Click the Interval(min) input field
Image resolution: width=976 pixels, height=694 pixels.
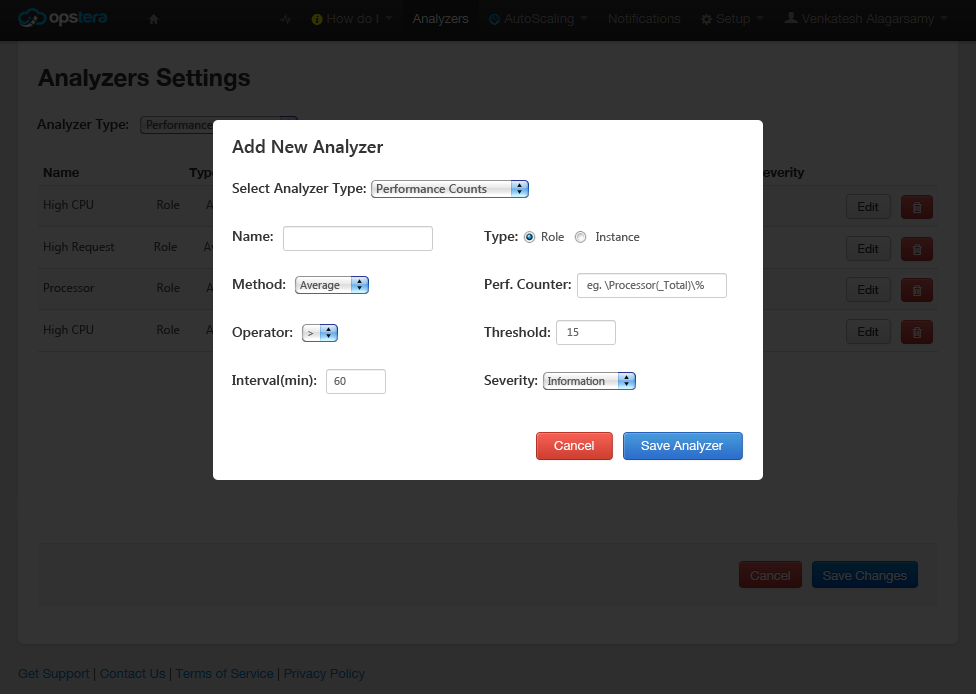click(x=356, y=381)
